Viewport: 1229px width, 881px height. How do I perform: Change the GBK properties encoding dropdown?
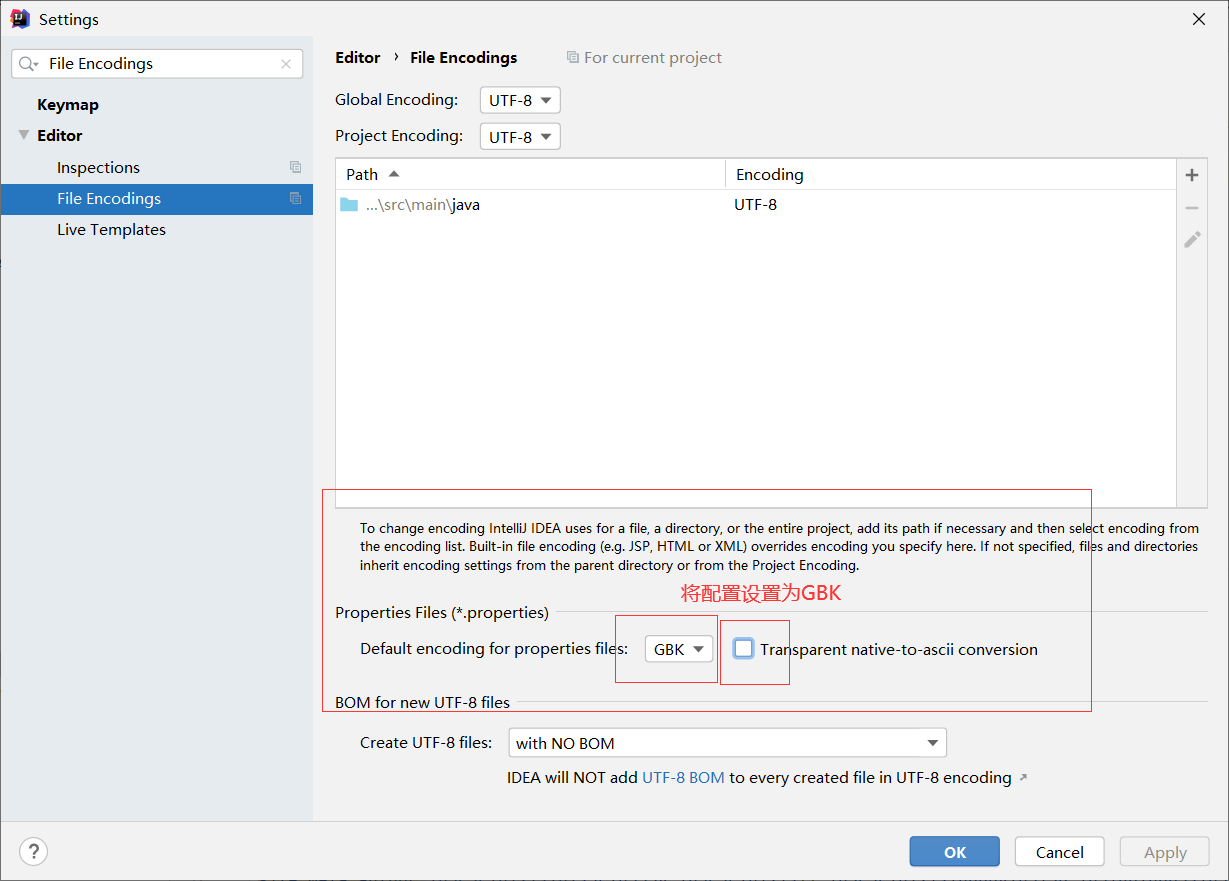click(678, 648)
